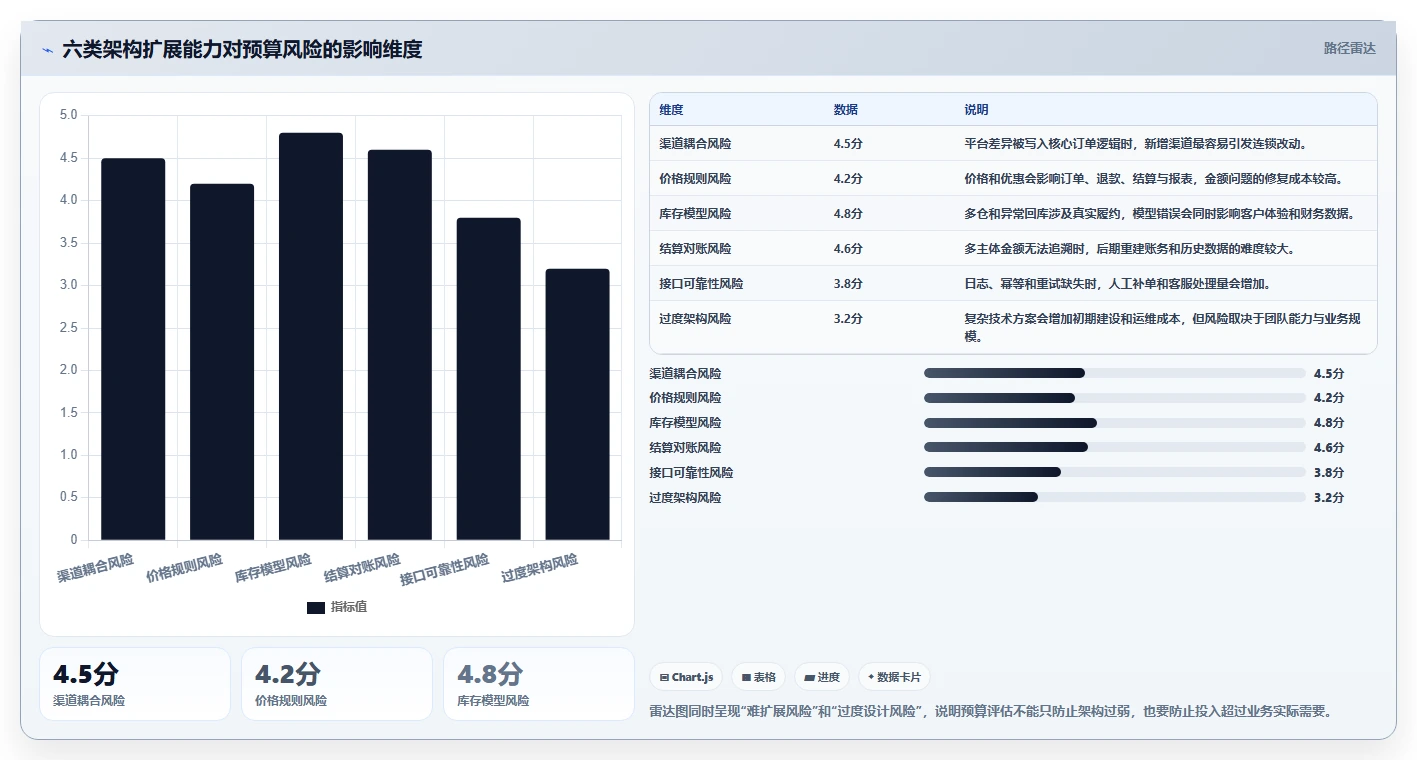This screenshot has width=1417, height=760.
Task: Click description starting 价格和优惠会影响订单
Action: point(1153,179)
